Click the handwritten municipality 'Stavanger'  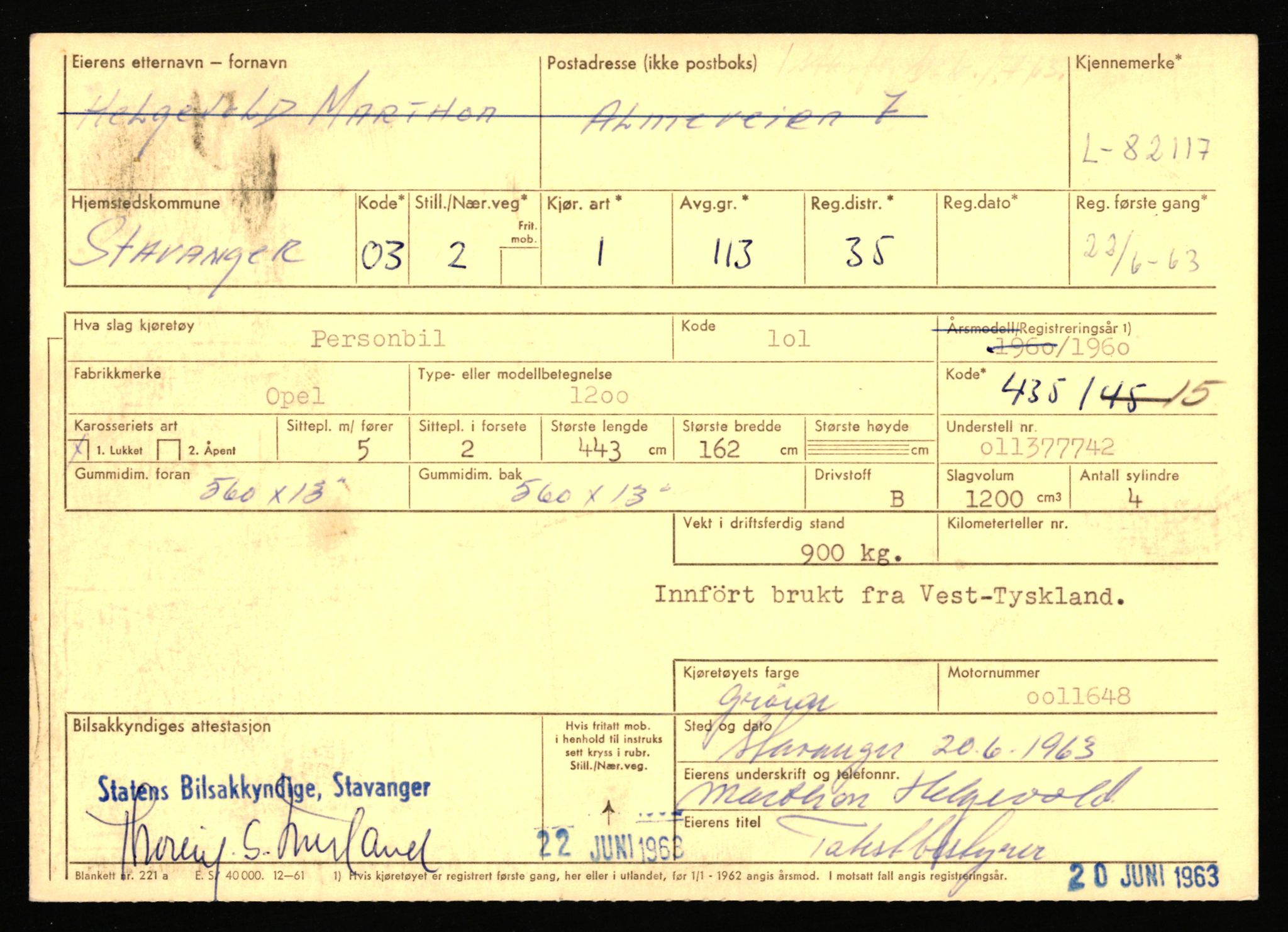(187, 252)
